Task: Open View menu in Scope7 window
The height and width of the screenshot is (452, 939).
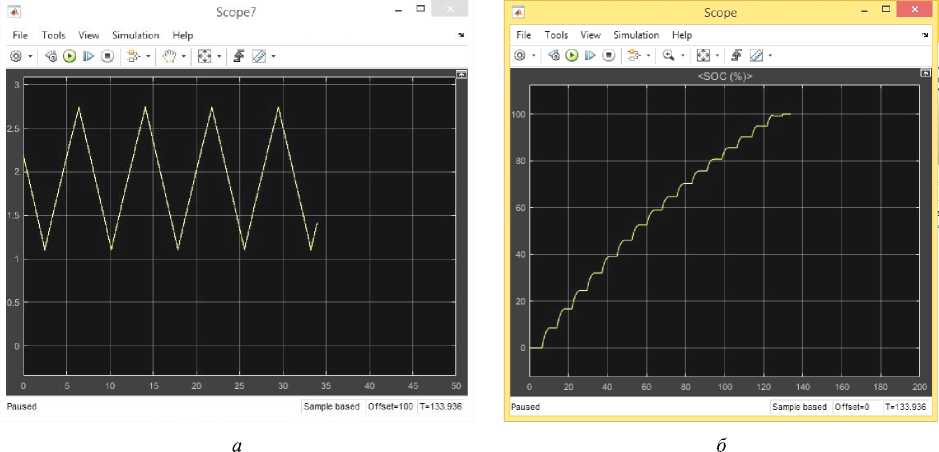Action: click(x=89, y=35)
